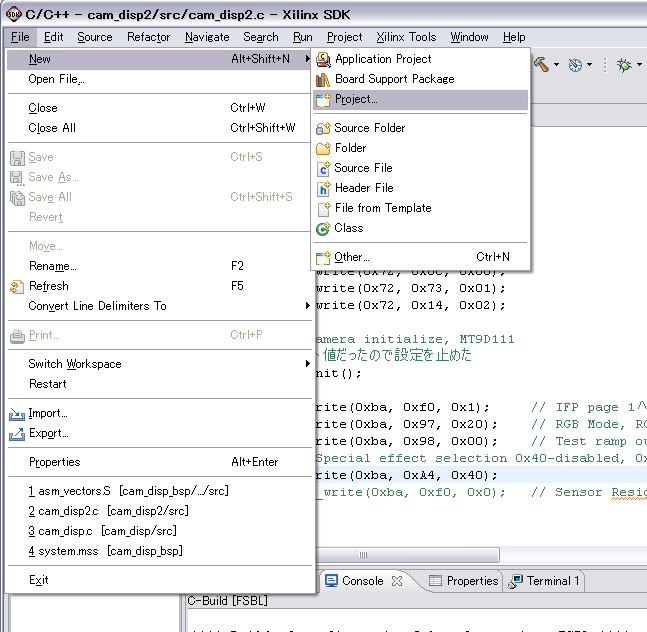Click comment 'amera initialize, MT9D111'
Viewport: 647px width, 632px height.
(415, 340)
